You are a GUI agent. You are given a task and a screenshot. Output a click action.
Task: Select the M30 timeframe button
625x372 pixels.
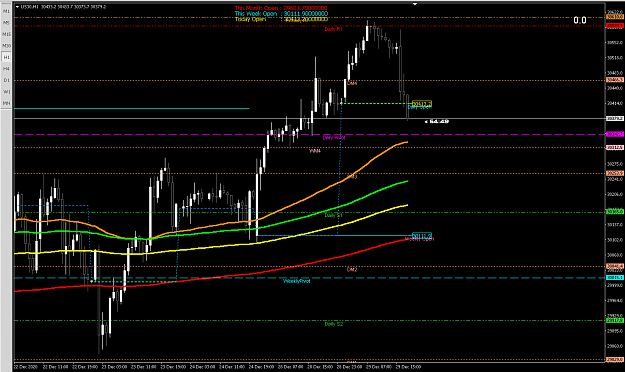coord(6,46)
